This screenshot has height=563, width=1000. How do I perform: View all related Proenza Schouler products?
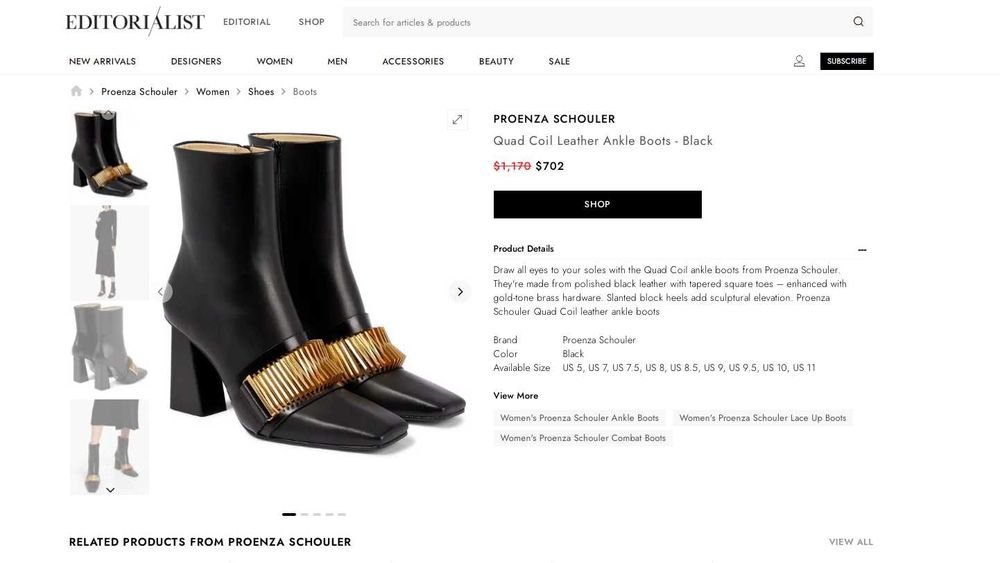pos(850,542)
